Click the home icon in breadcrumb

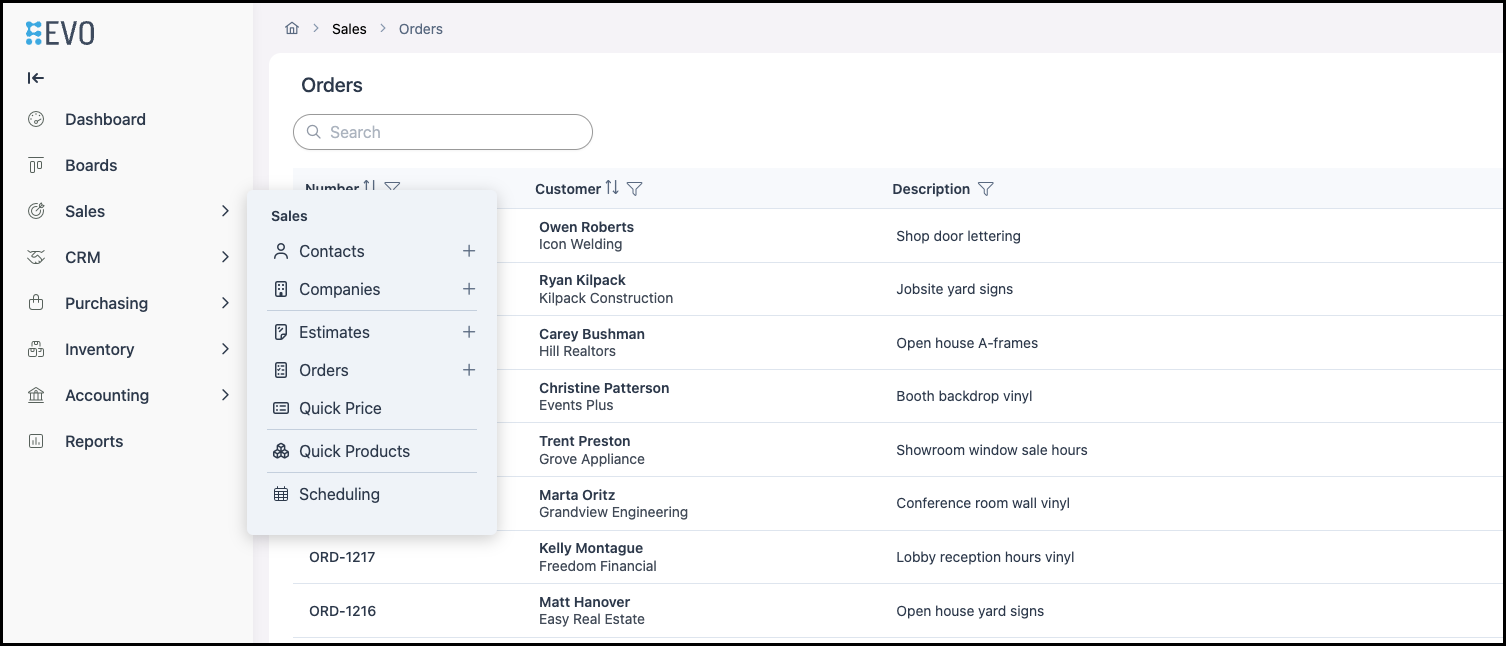click(x=292, y=29)
